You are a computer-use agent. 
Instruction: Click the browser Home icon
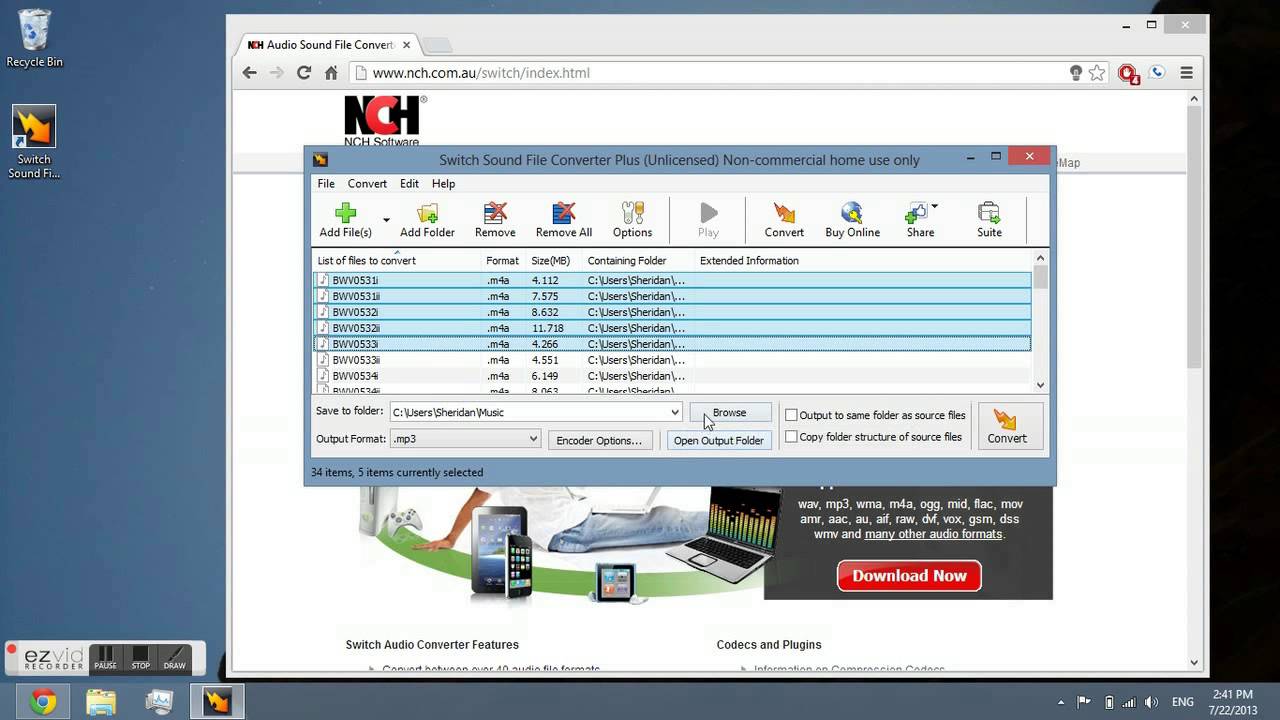[x=331, y=73]
